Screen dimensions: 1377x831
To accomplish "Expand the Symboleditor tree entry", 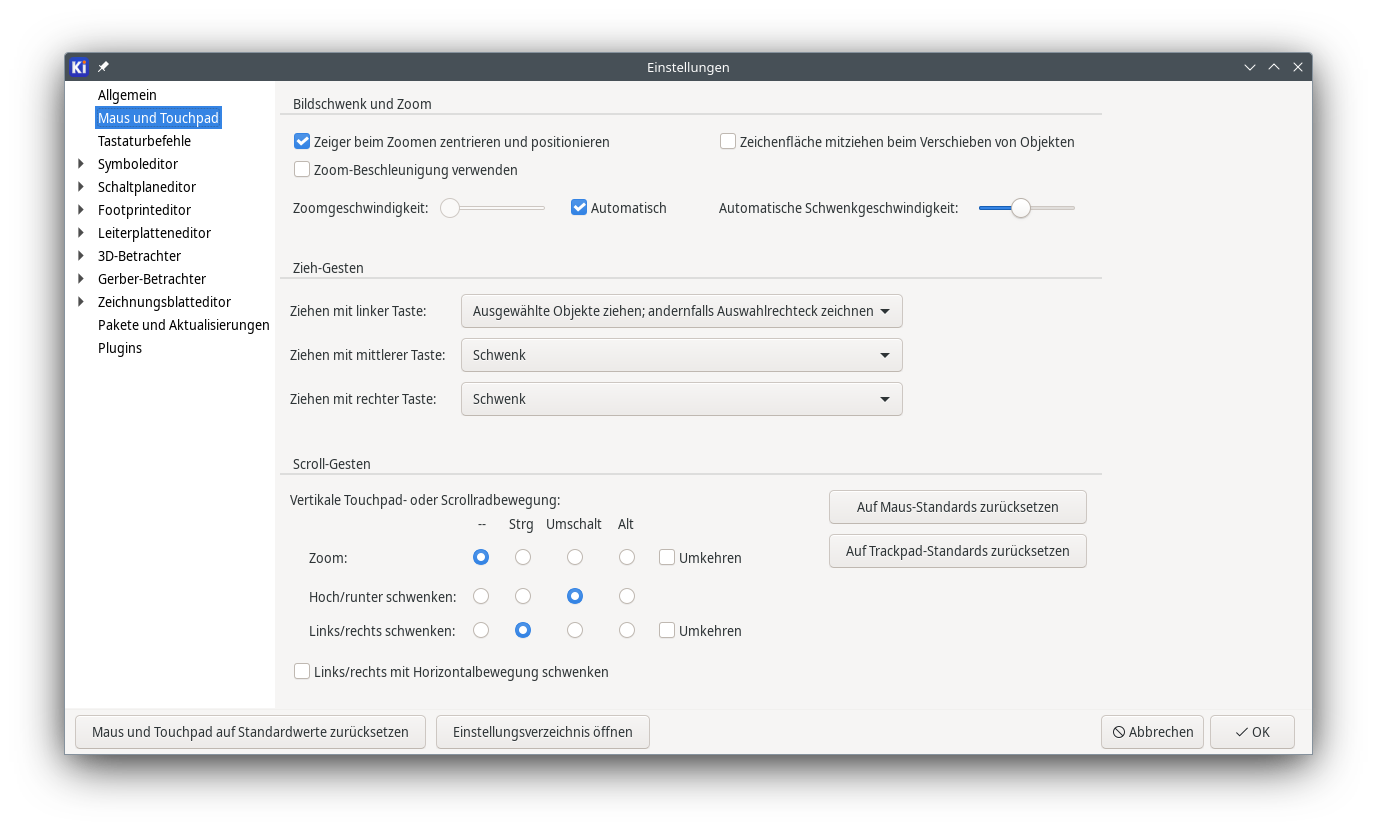I will pos(81,164).
